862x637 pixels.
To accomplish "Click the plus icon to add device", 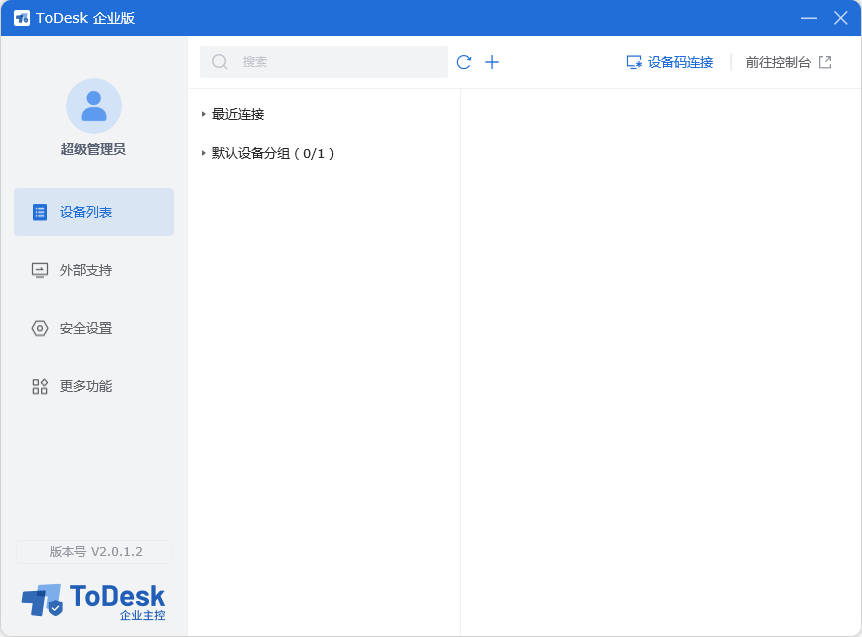I will tap(492, 62).
